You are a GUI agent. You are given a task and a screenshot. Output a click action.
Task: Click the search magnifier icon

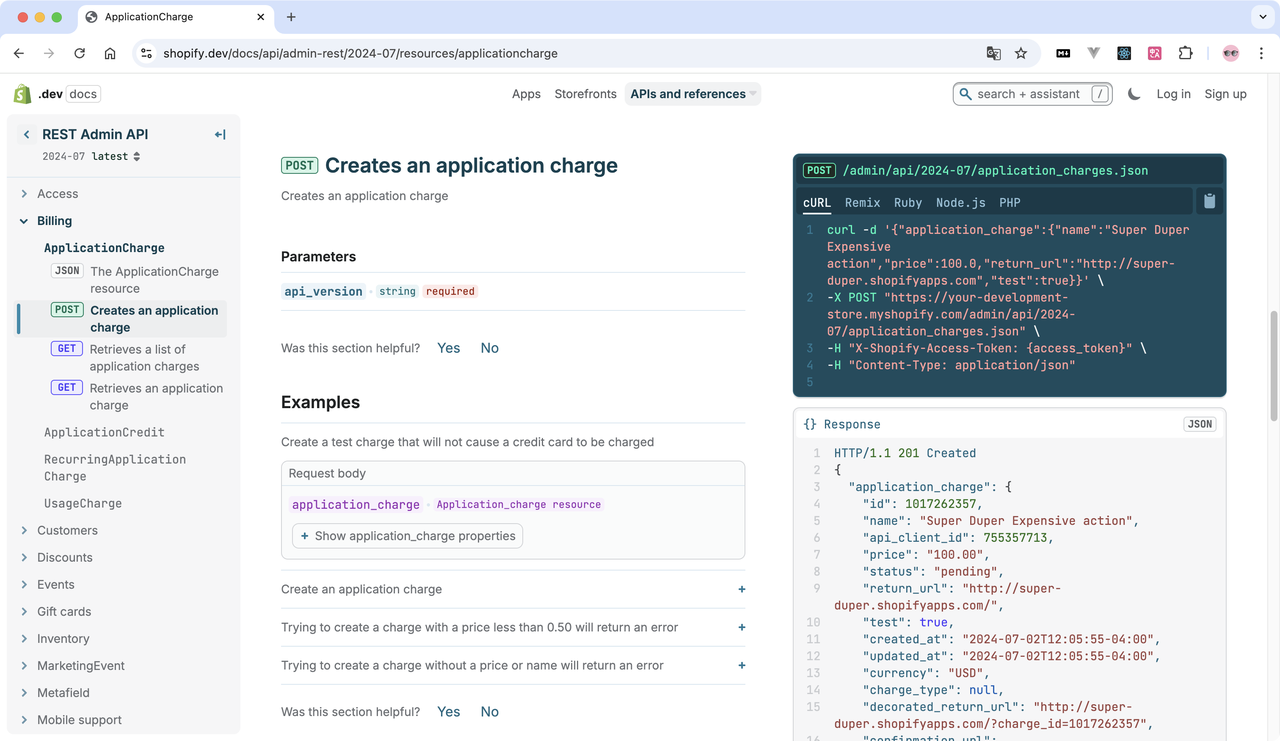965,94
